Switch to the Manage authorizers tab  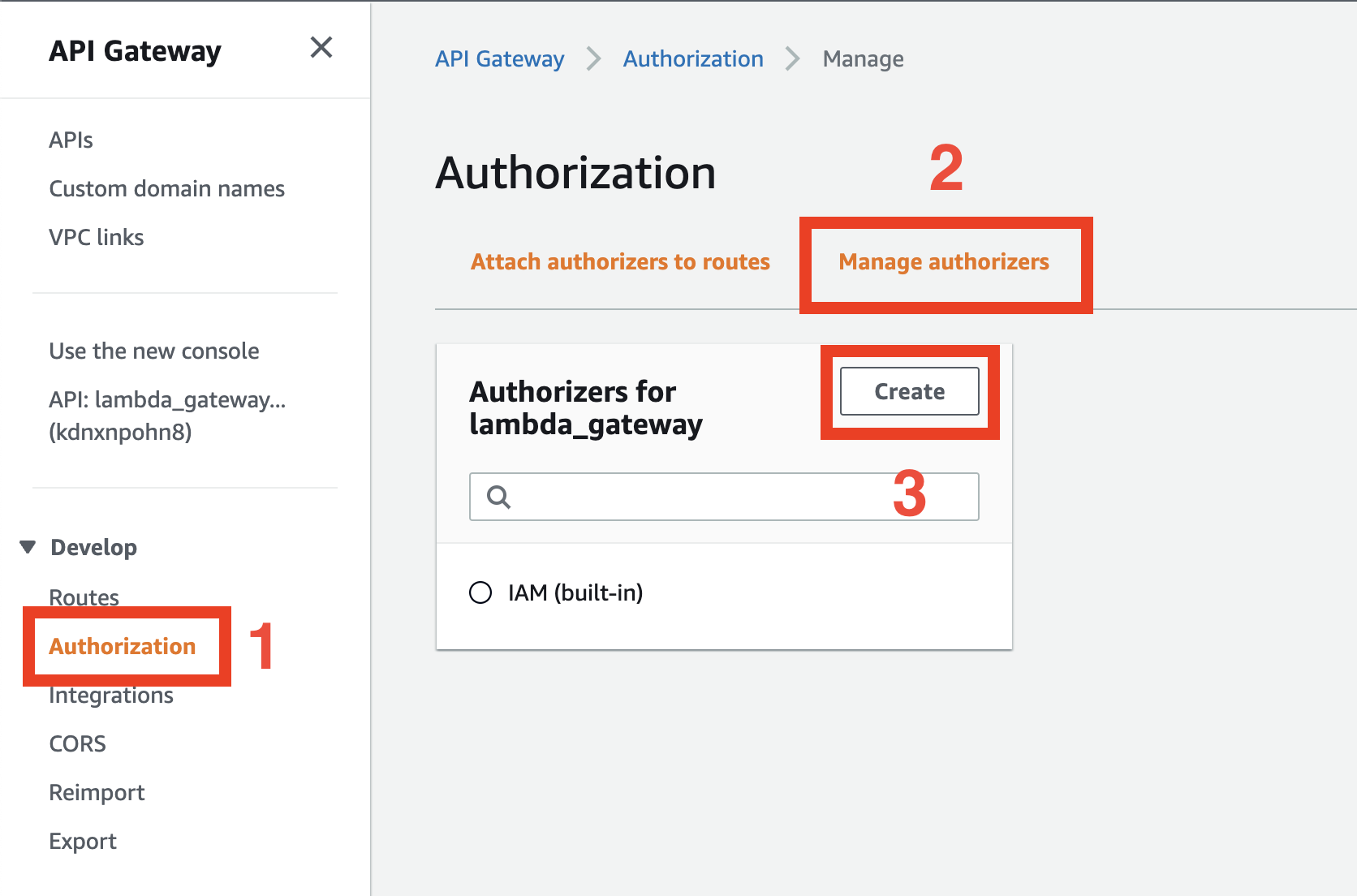945,262
